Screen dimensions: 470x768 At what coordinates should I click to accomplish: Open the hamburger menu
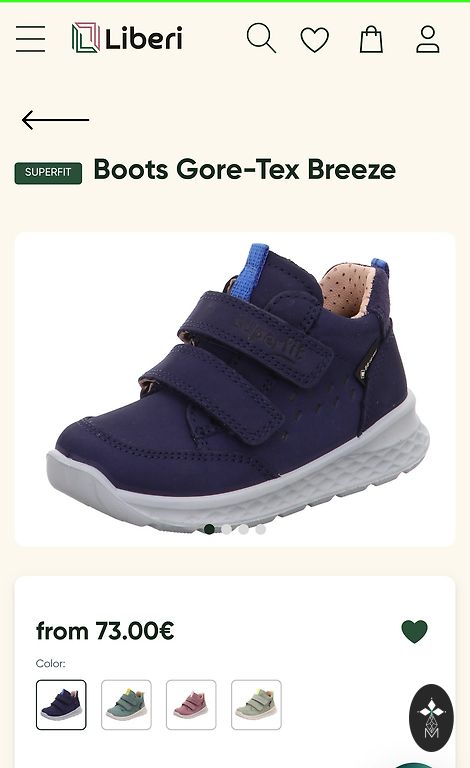pyautogui.click(x=30, y=39)
